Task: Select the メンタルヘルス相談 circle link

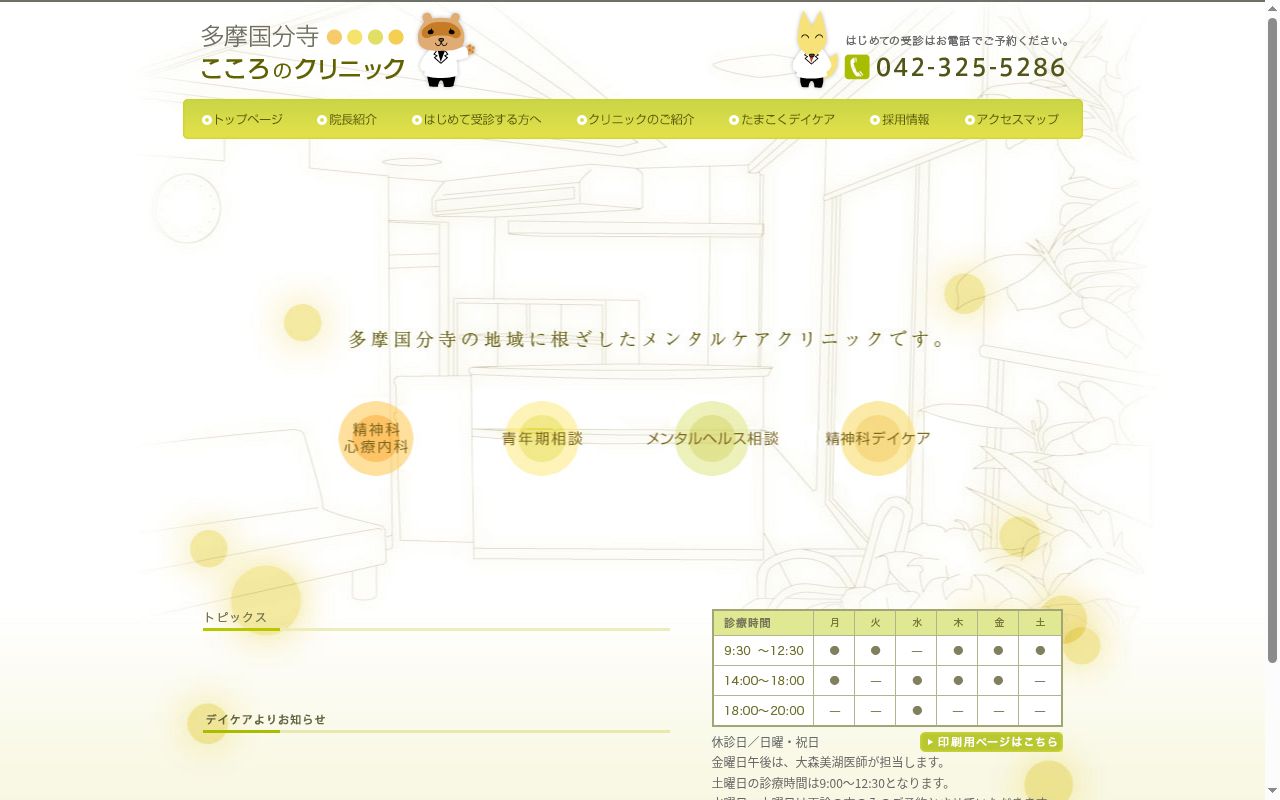Action: (x=712, y=438)
